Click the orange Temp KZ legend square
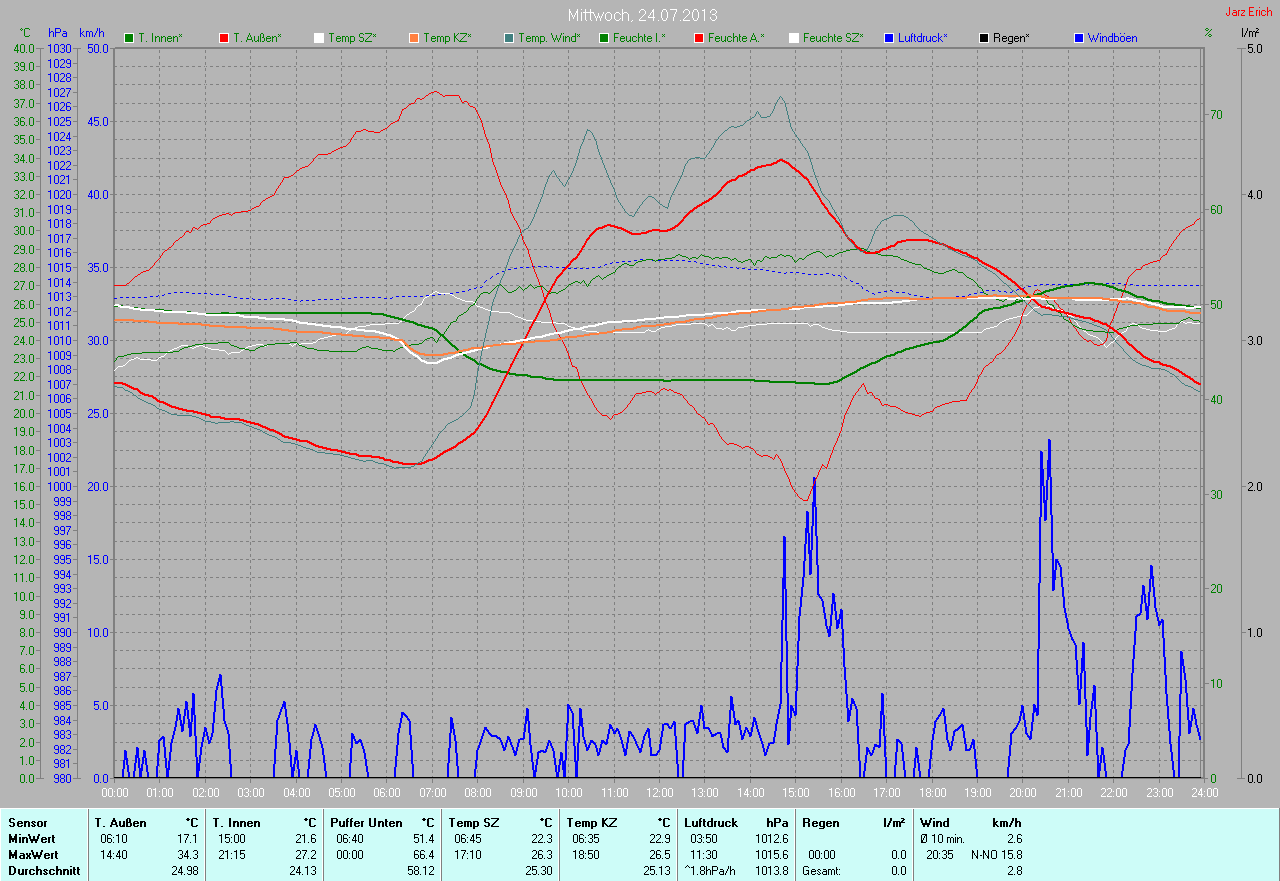1280x881 pixels. (414, 38)
